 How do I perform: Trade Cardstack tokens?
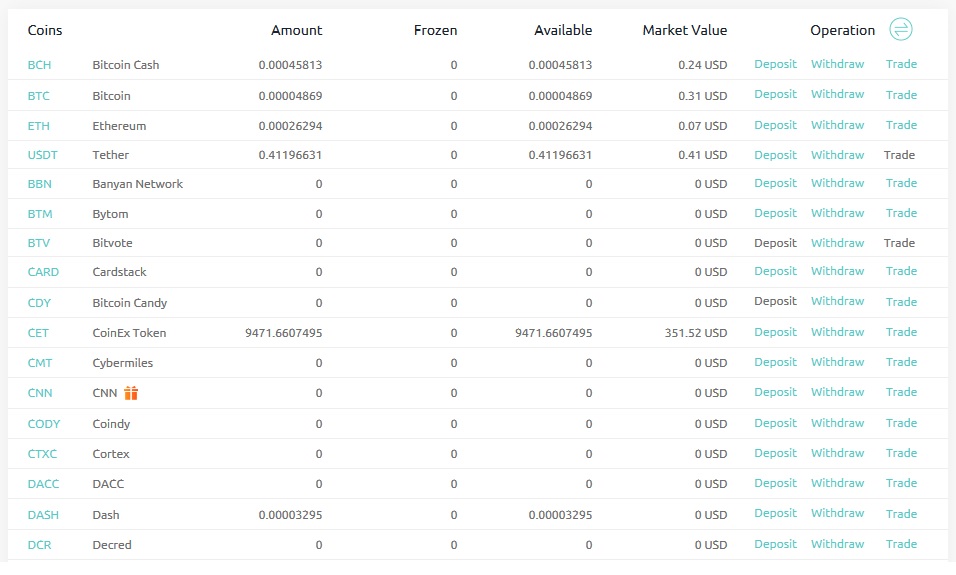click(x=901, y=271)
